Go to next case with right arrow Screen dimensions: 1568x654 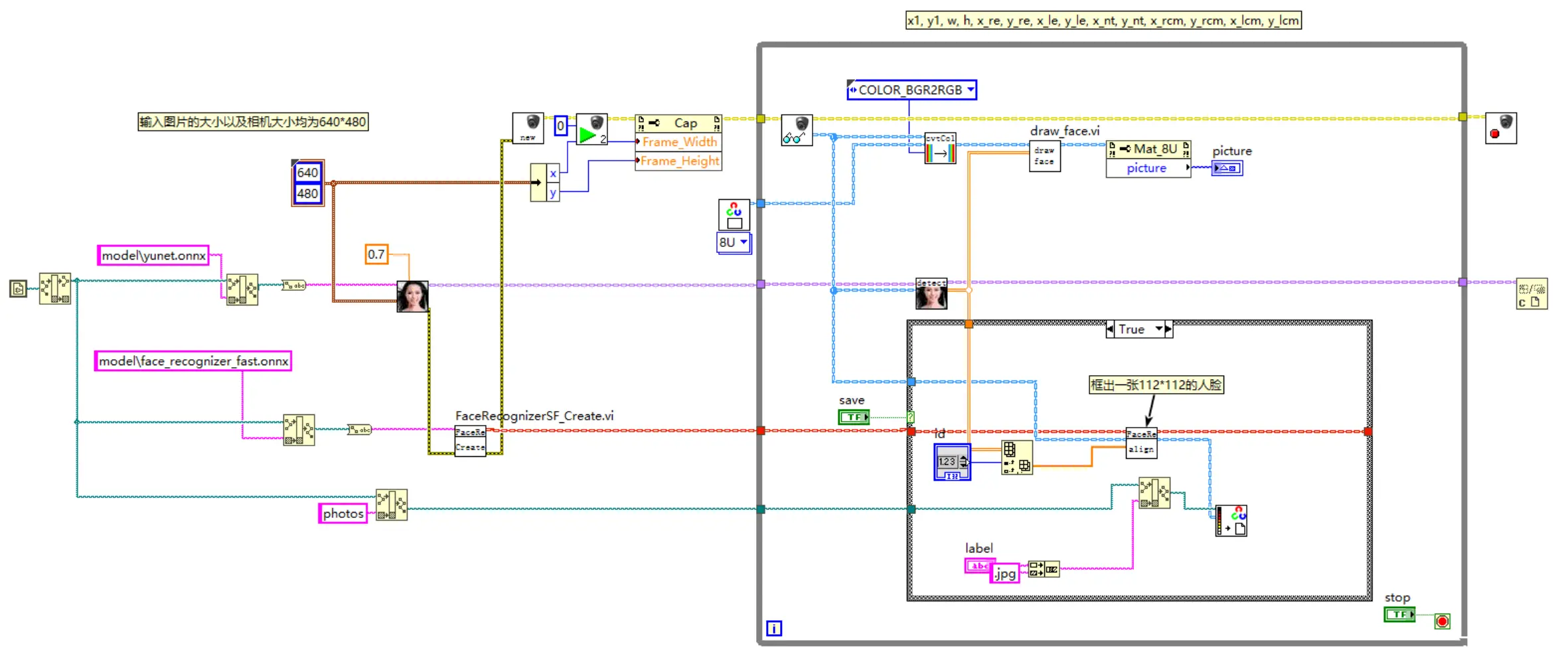click(x=1168, y=329)
